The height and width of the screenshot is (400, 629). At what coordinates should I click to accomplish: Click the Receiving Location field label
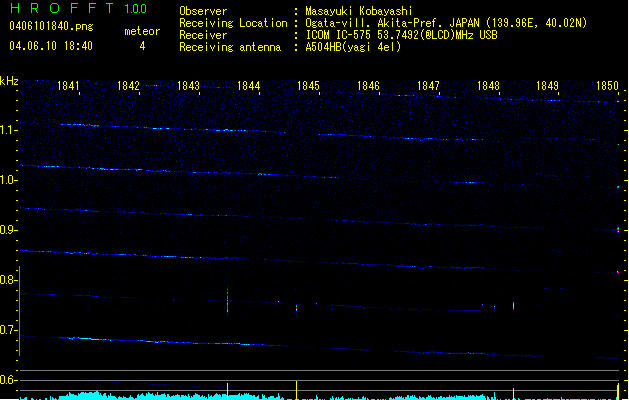233,23
